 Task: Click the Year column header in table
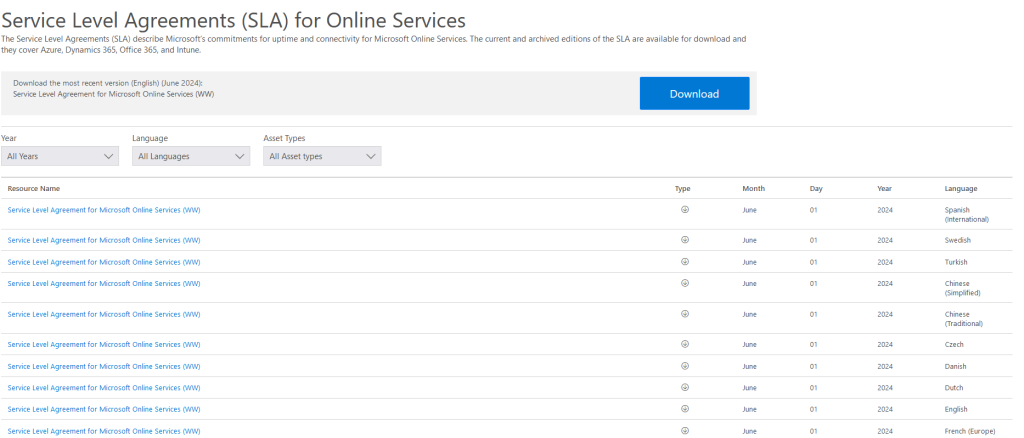884,189
